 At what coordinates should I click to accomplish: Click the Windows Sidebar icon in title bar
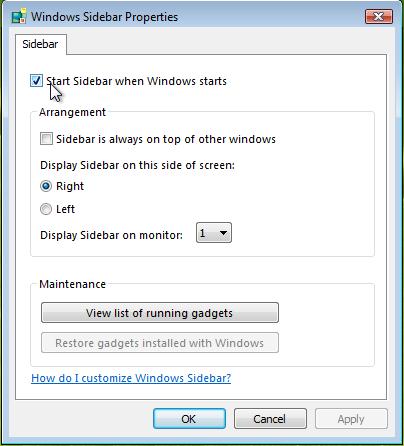coord(19,17)
